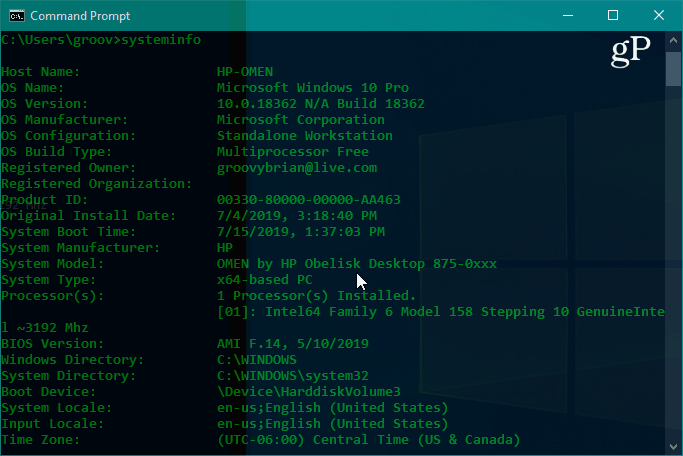Click original install date 7/4/2019 value
The width and height of the screenshot is (683, 456).
297,216
